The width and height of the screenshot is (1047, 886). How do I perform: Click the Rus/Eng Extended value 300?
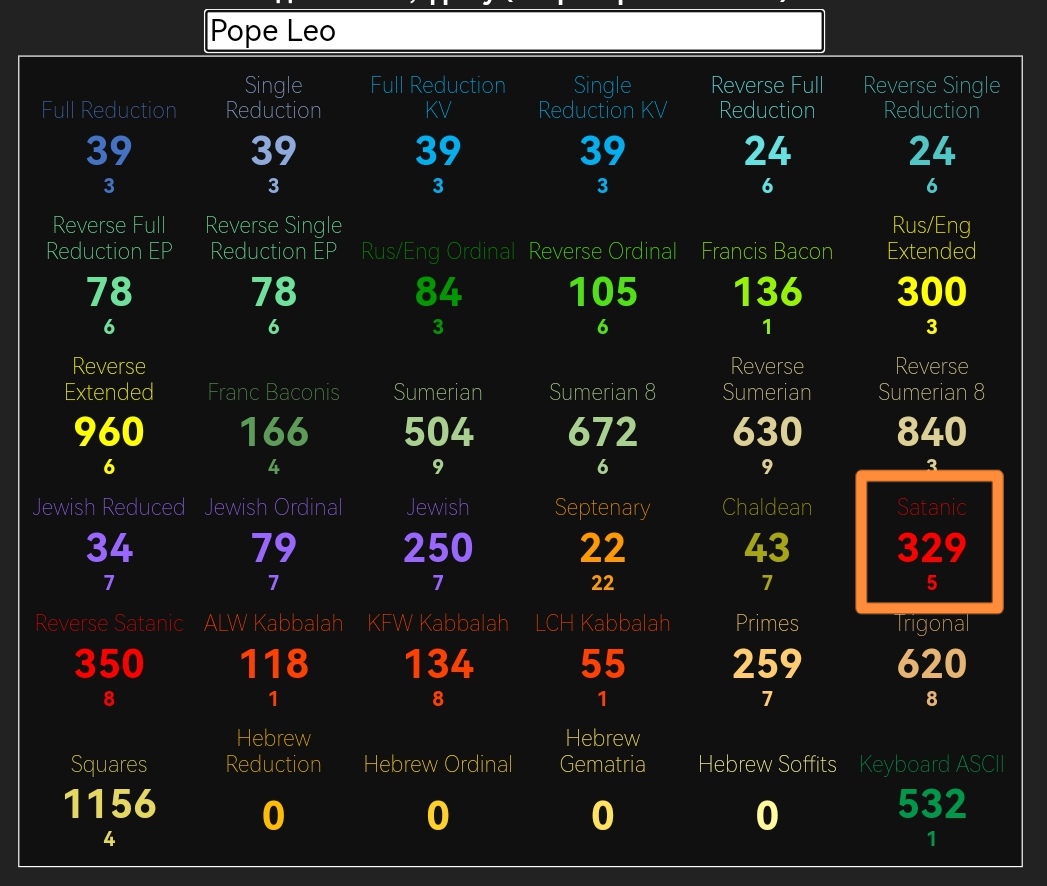tap(931, 292)
